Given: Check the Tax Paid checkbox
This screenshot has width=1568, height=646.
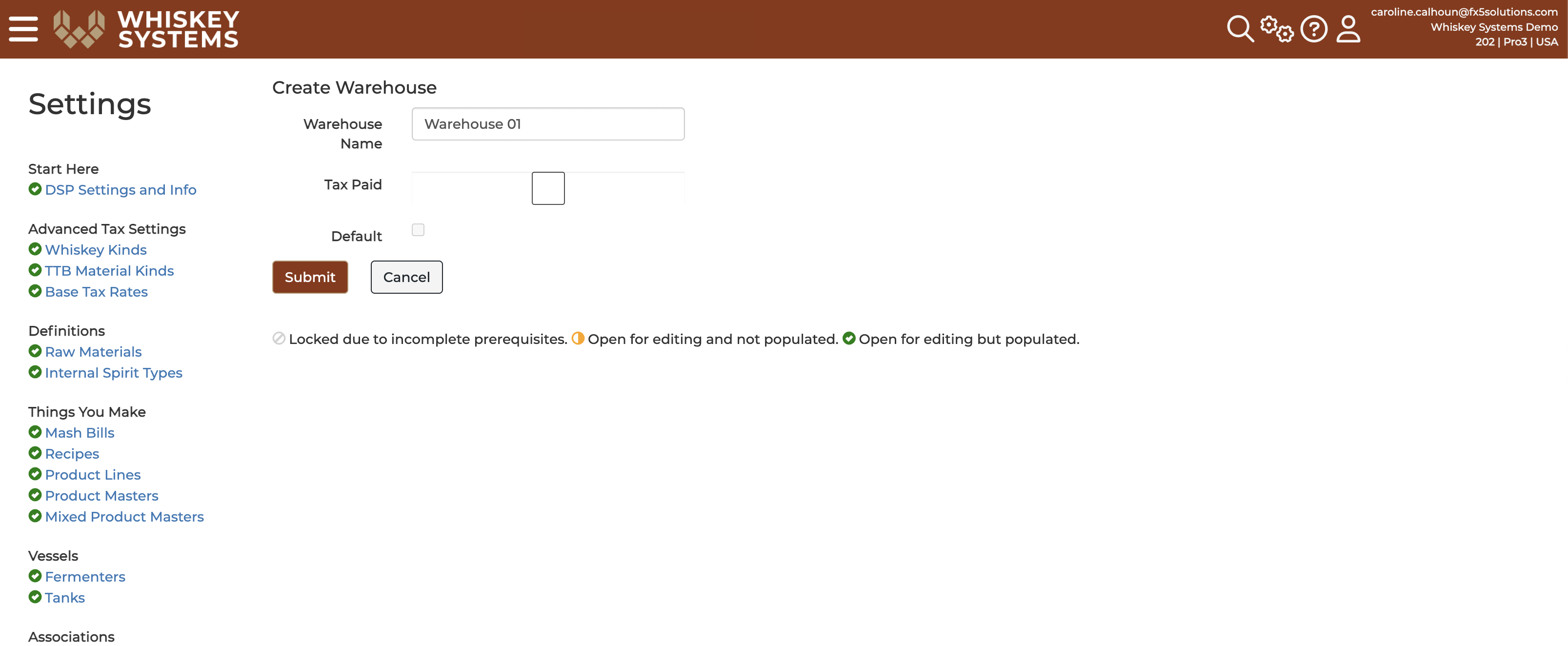Looking at the screenshot, I should pos(548,188).
